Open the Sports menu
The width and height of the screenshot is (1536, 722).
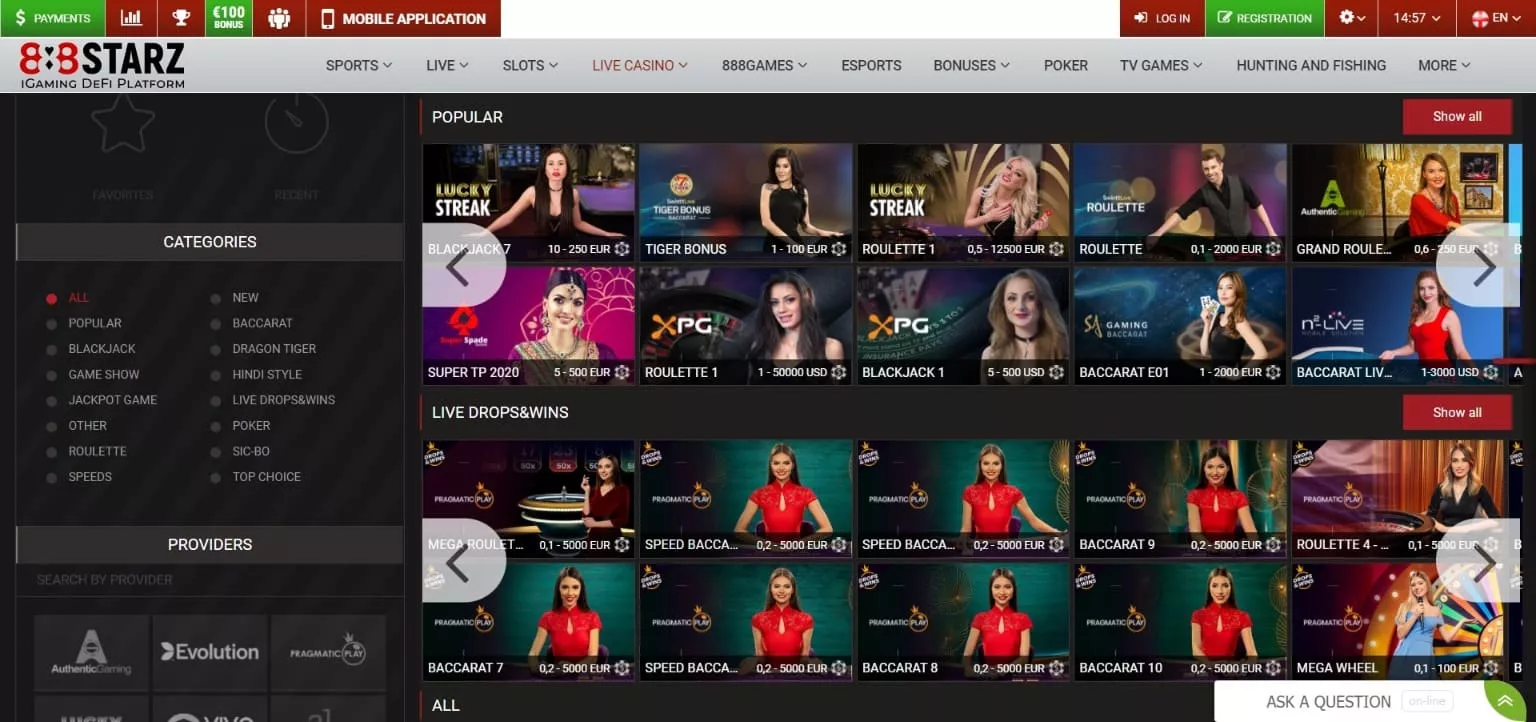point(358,65)
